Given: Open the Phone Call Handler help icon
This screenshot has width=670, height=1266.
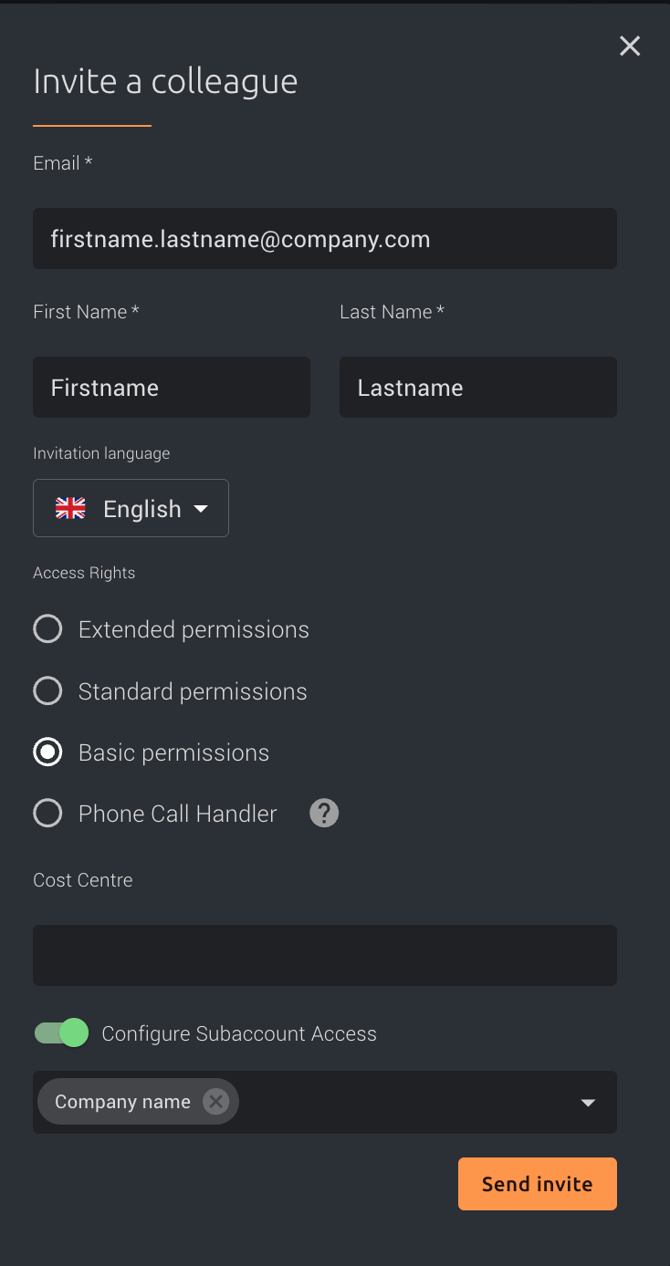Looking at the screenshot, I should point(324,813).
